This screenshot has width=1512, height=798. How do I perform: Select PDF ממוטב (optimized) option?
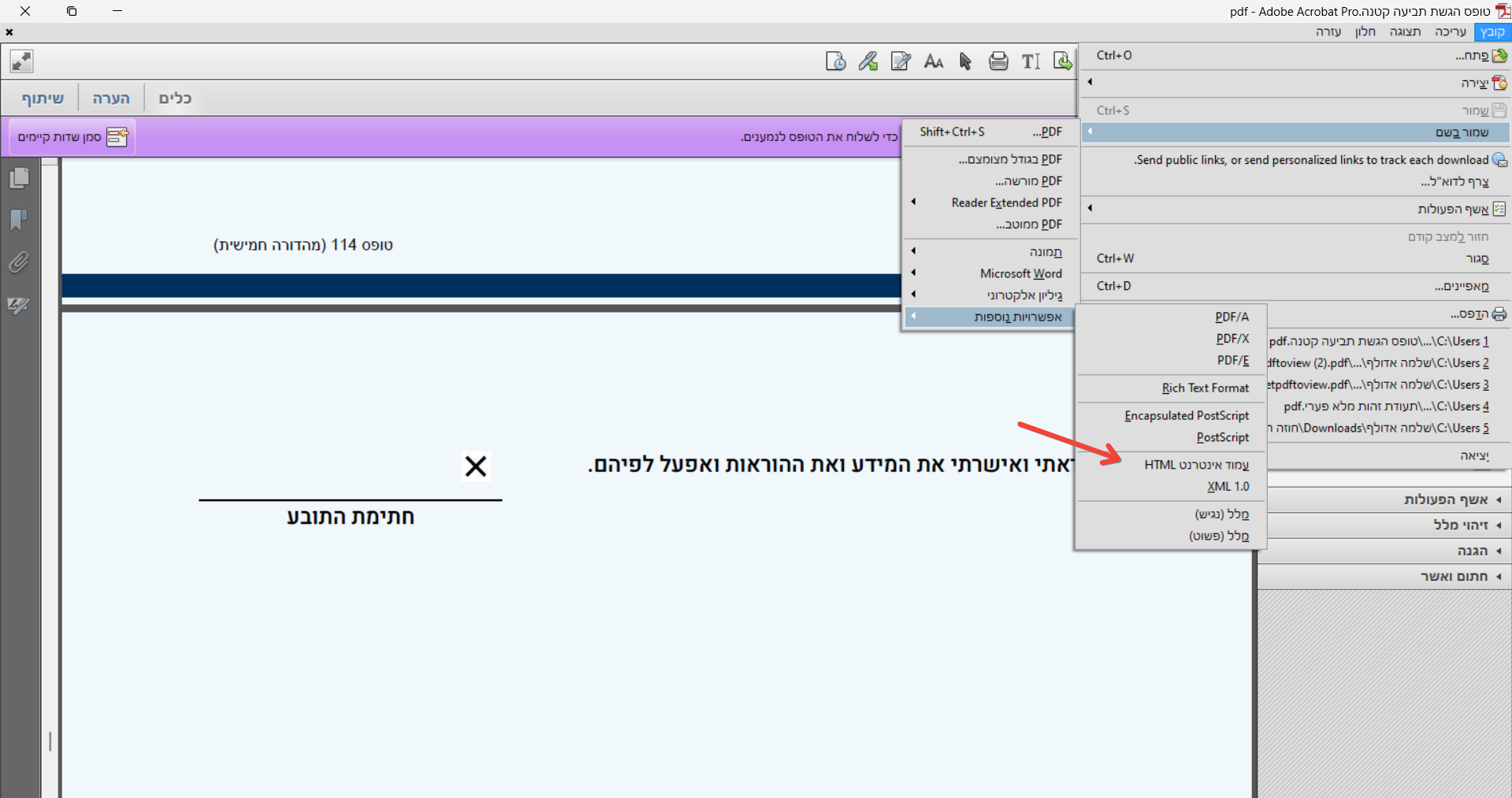coord(989,225)
